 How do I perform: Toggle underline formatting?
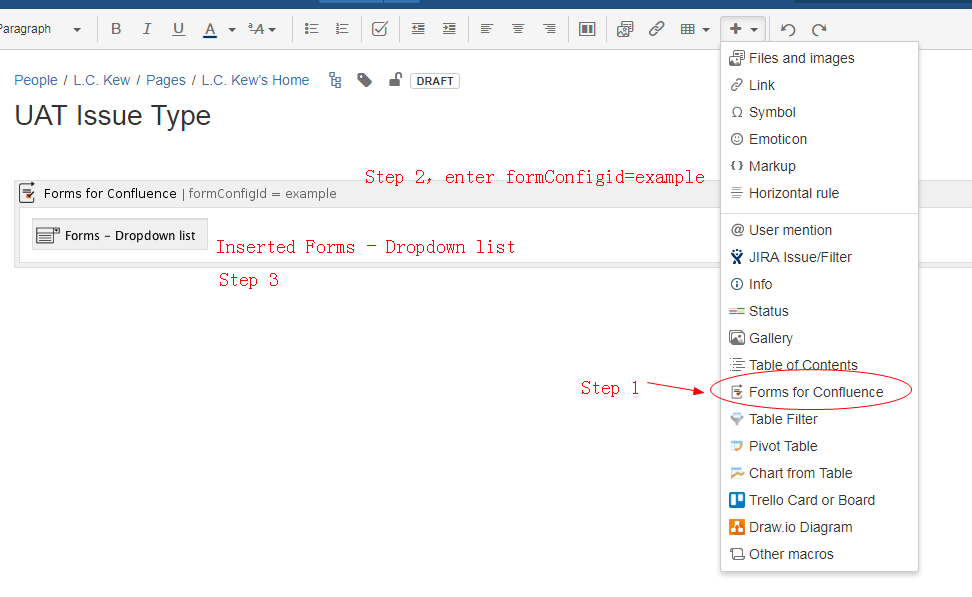[x=179, y=29]
